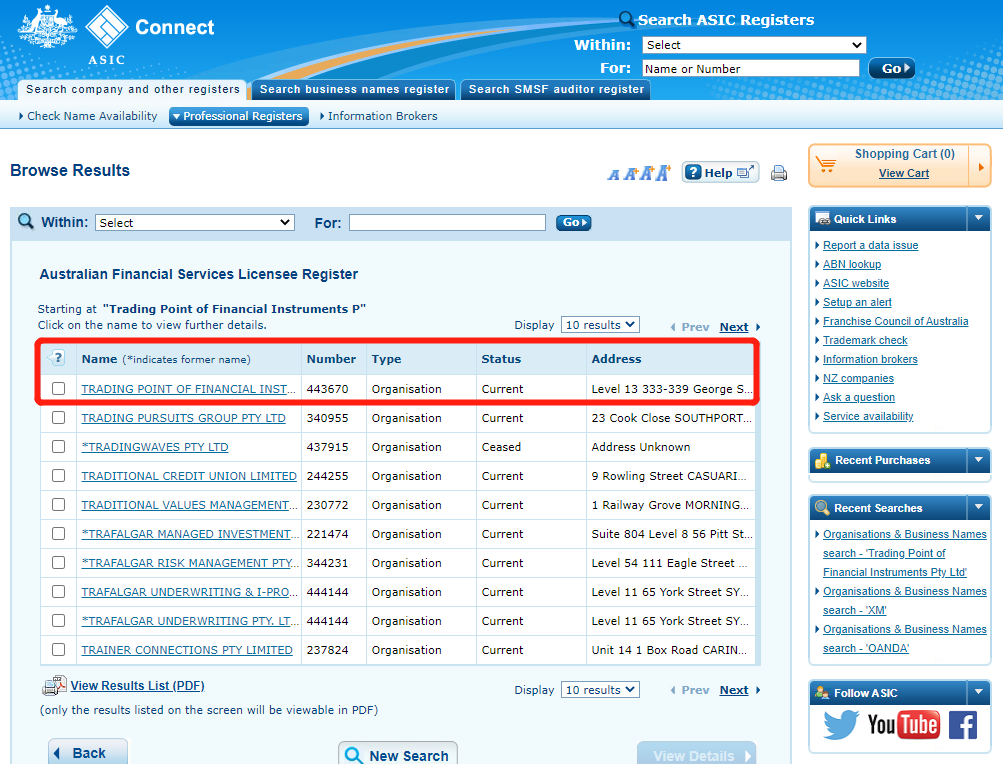Switch to Search SMSF auditor register tab
The image size is (1003, 764).
click(556, 89)
